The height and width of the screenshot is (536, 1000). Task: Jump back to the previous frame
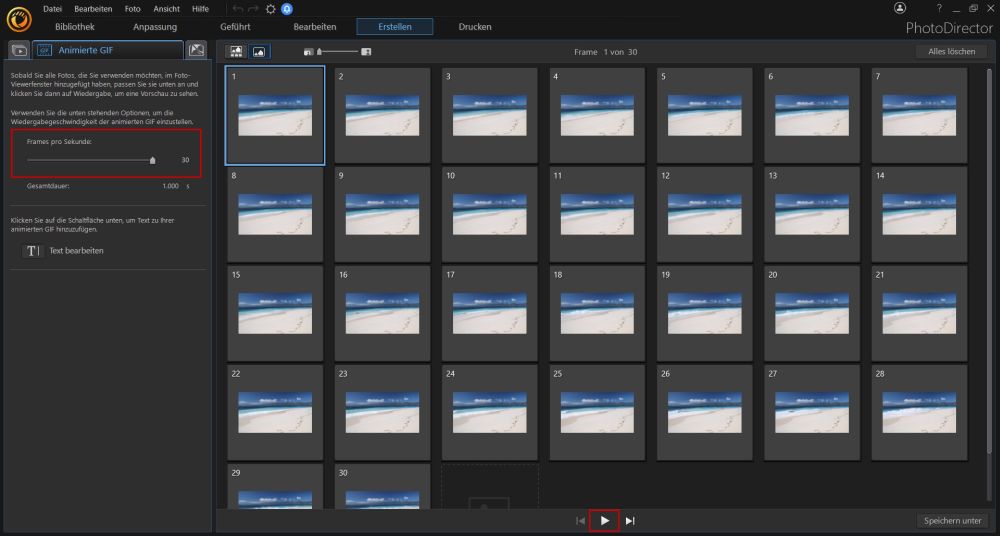580,521
